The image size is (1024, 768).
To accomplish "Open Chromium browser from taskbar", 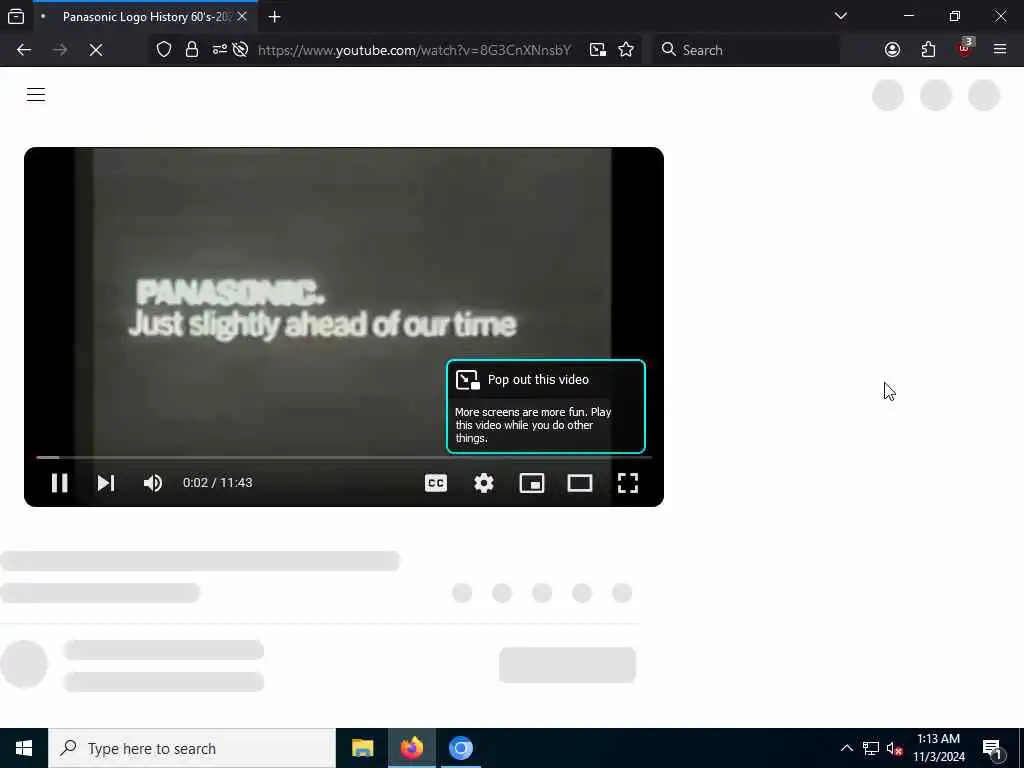I will click(x=461, y=748).
